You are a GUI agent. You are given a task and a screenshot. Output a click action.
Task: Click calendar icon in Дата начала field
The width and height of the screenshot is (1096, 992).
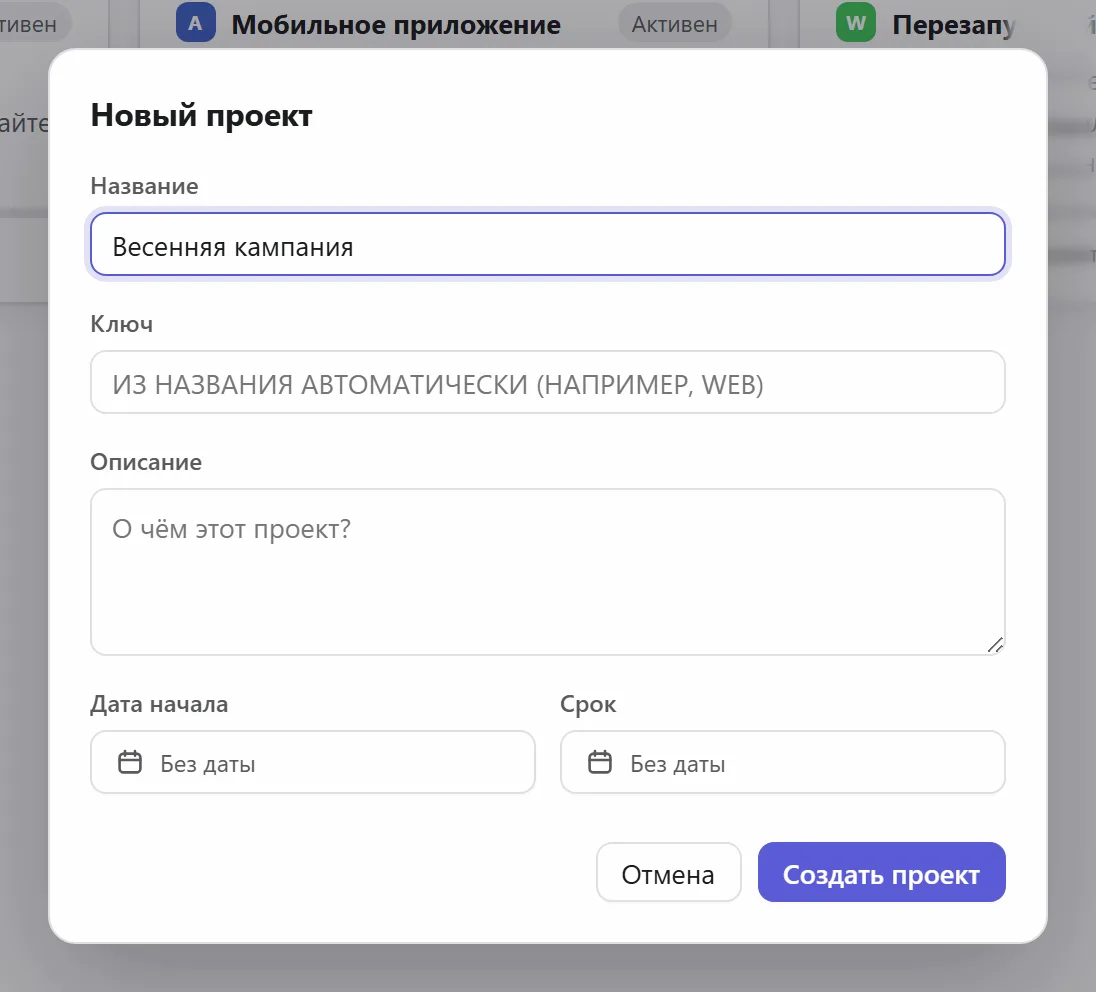pyautogui.click(x=130, y=762)
